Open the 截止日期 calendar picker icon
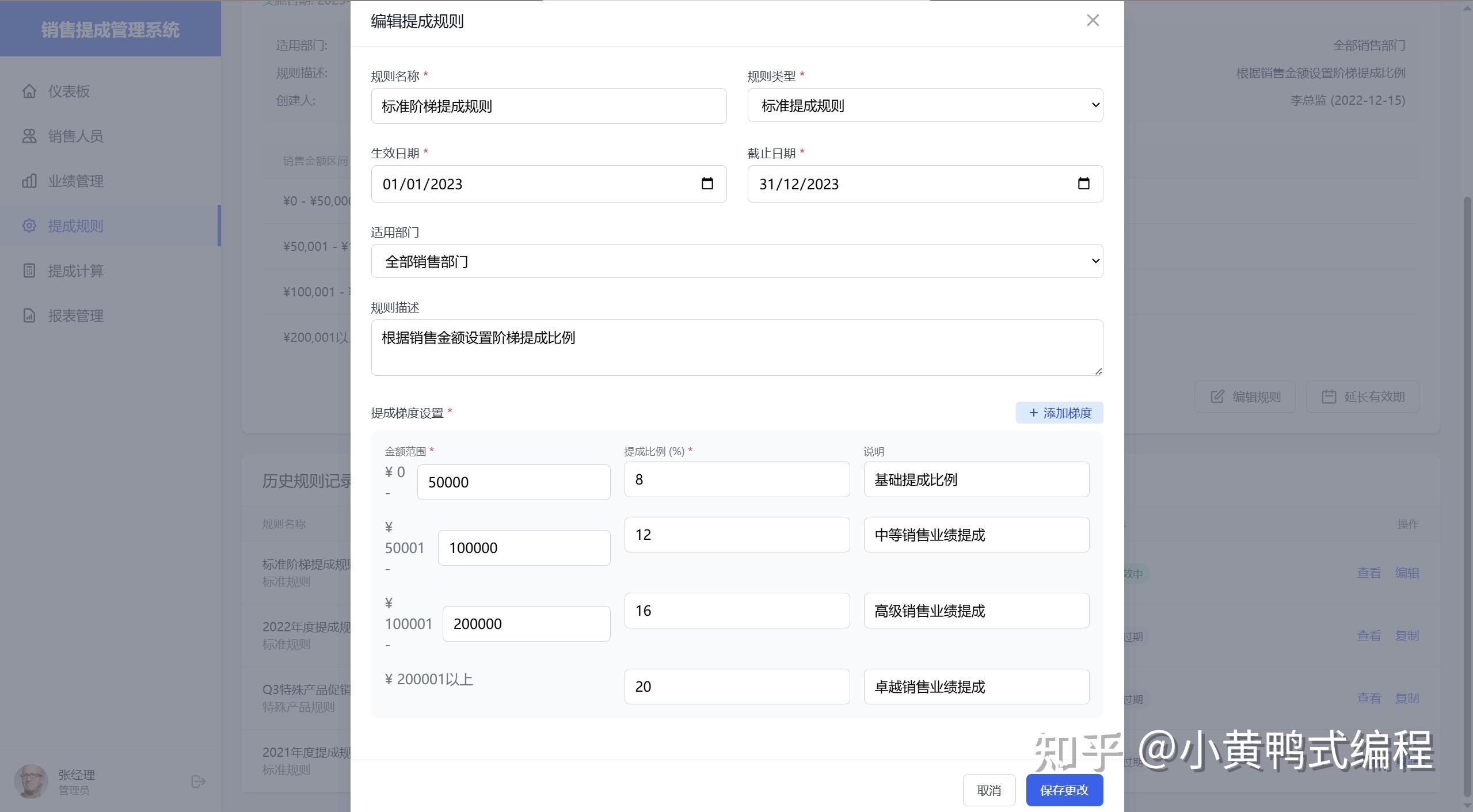The width and height of the screenshot is (1473, 812). [x=1083, y=184]
